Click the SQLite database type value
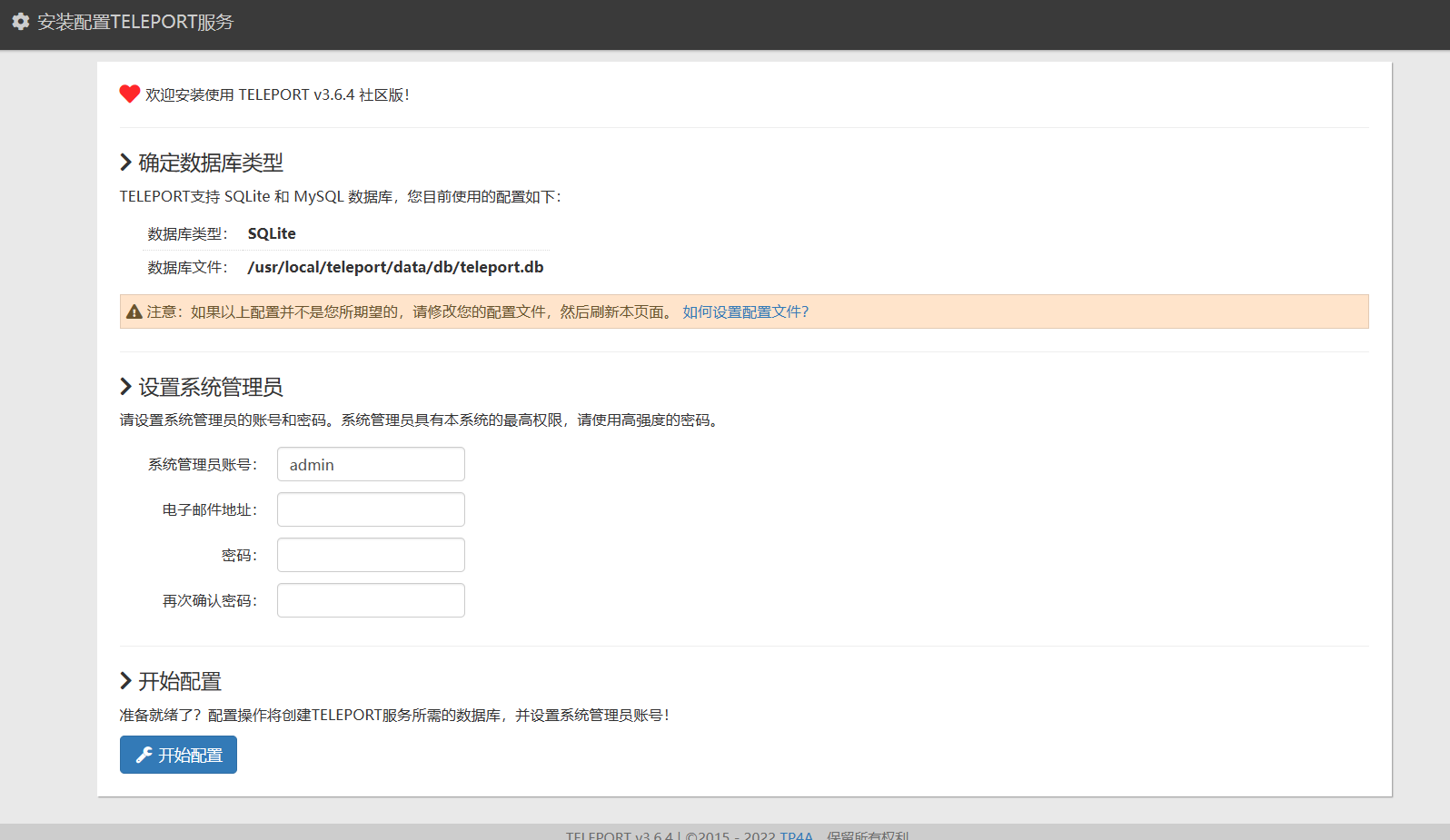The height and width of the screenshot is (840, 1450). click(x=272, y=233)
